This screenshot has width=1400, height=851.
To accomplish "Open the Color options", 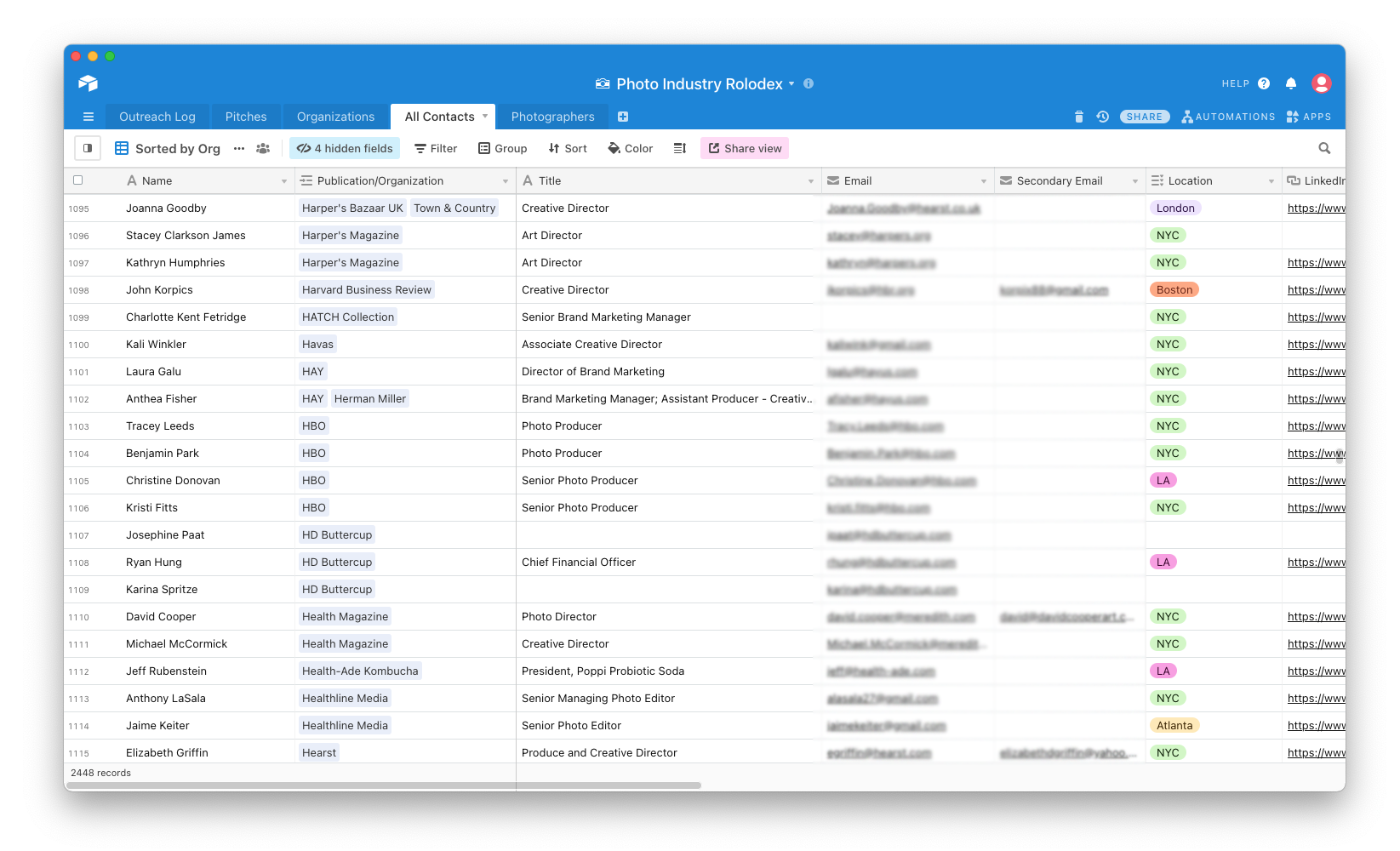I will point(631,148).
